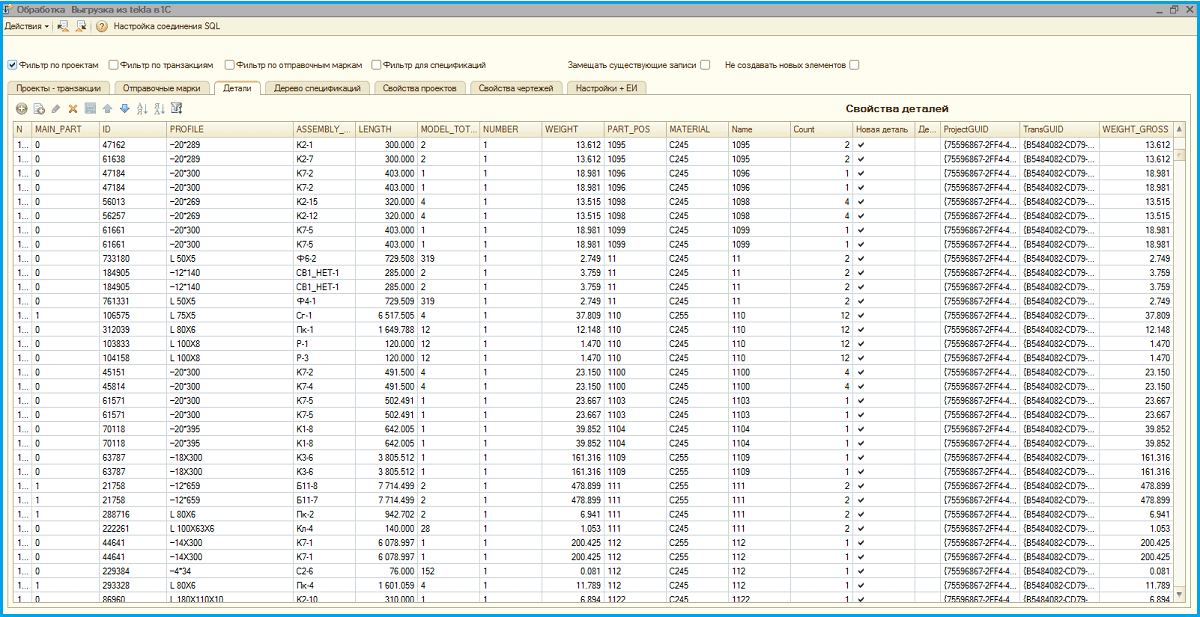Sort ascending with the A-Z icon
1200x617 pixels.
pyautogui.click(x=141, y=108)
